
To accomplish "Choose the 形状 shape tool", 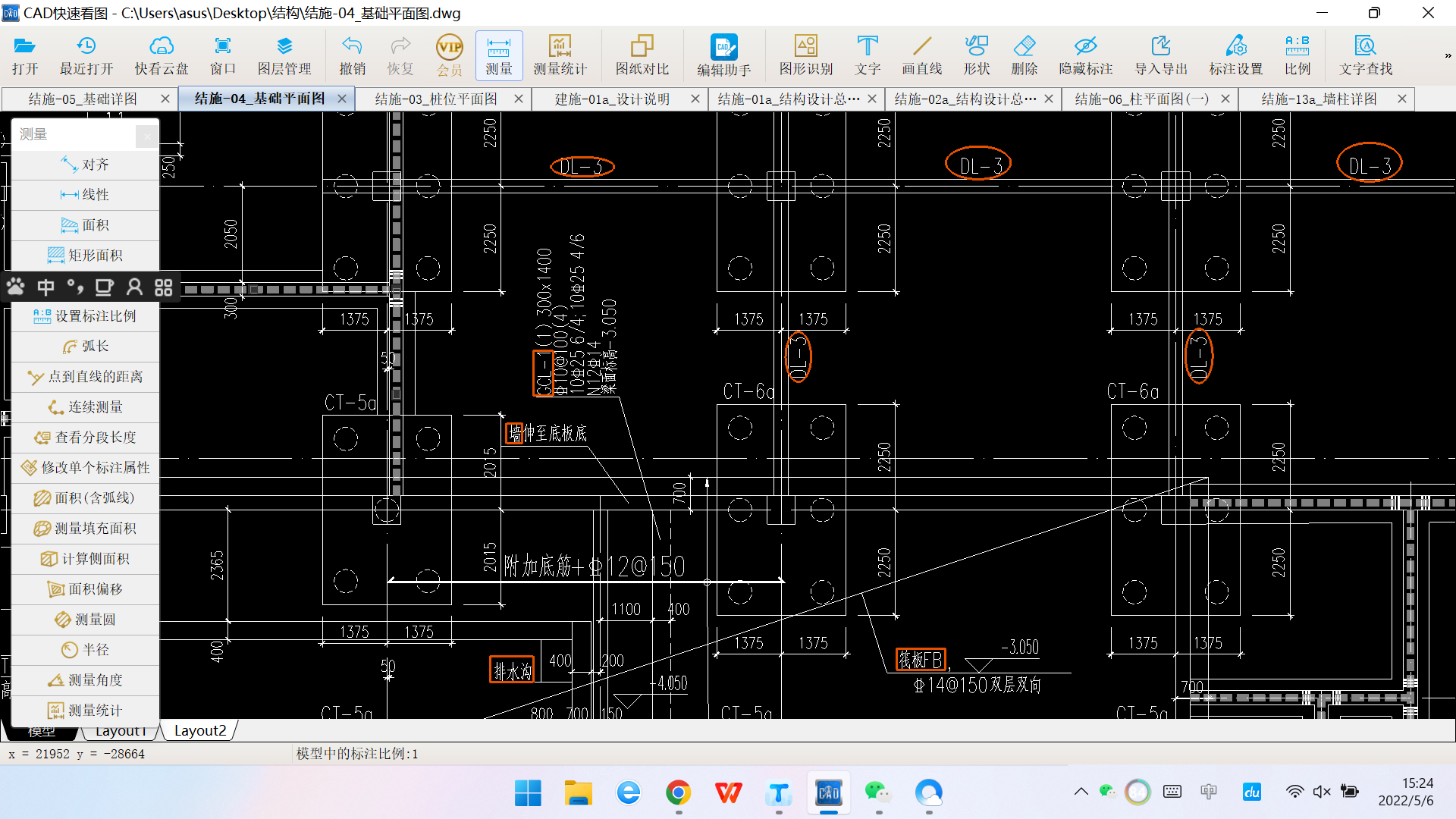I will click(x=977, y=56).
